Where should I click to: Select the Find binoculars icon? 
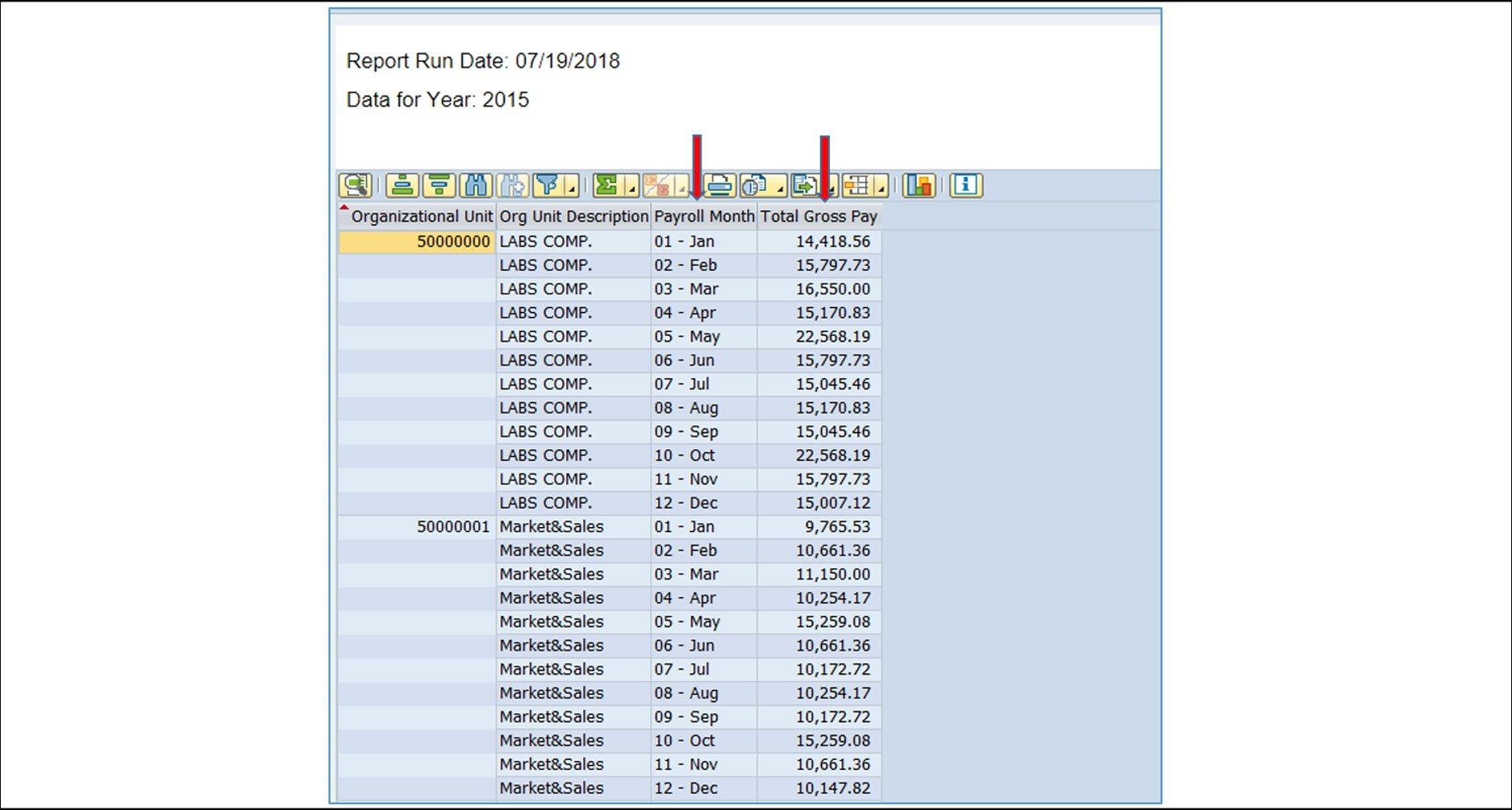click(x=476, y=186)
